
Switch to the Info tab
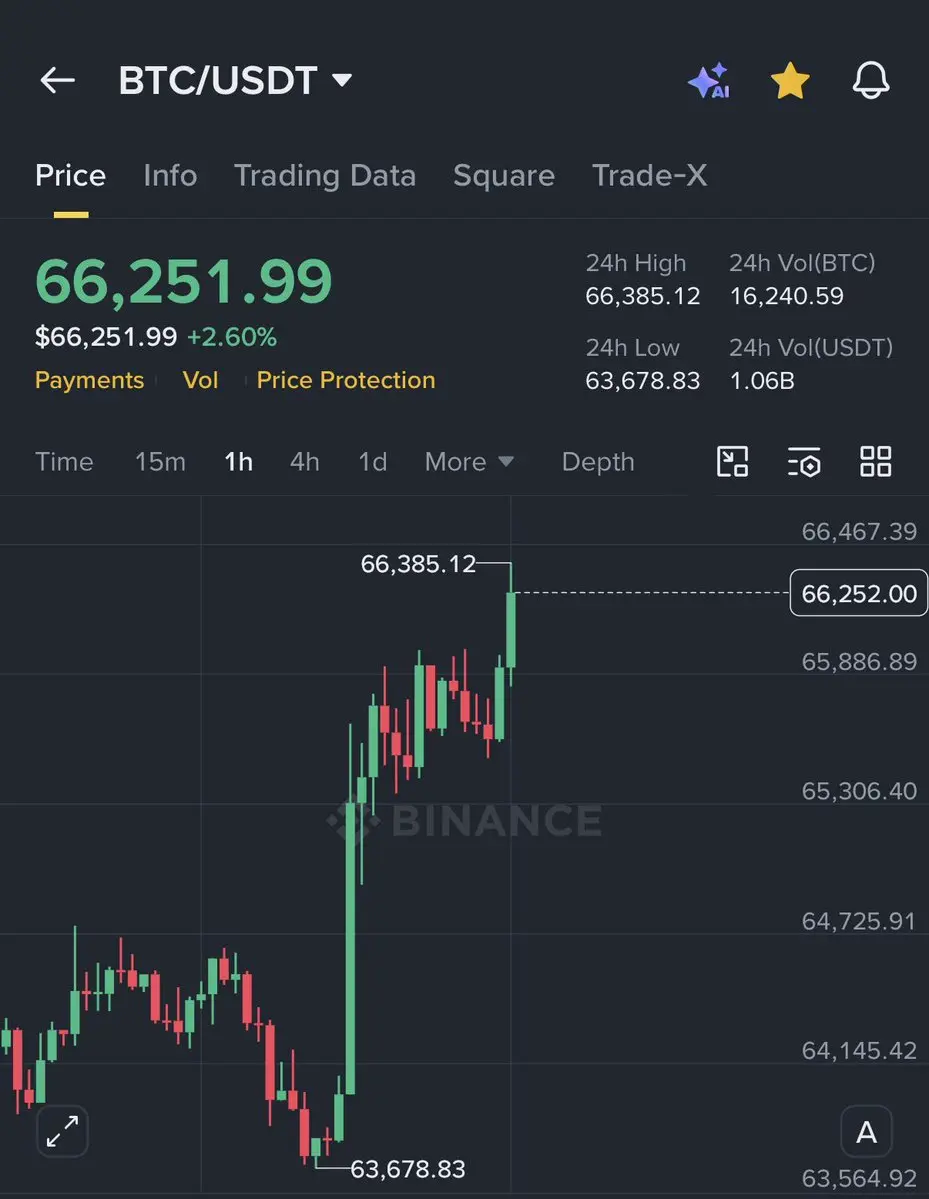click(171, 176)
